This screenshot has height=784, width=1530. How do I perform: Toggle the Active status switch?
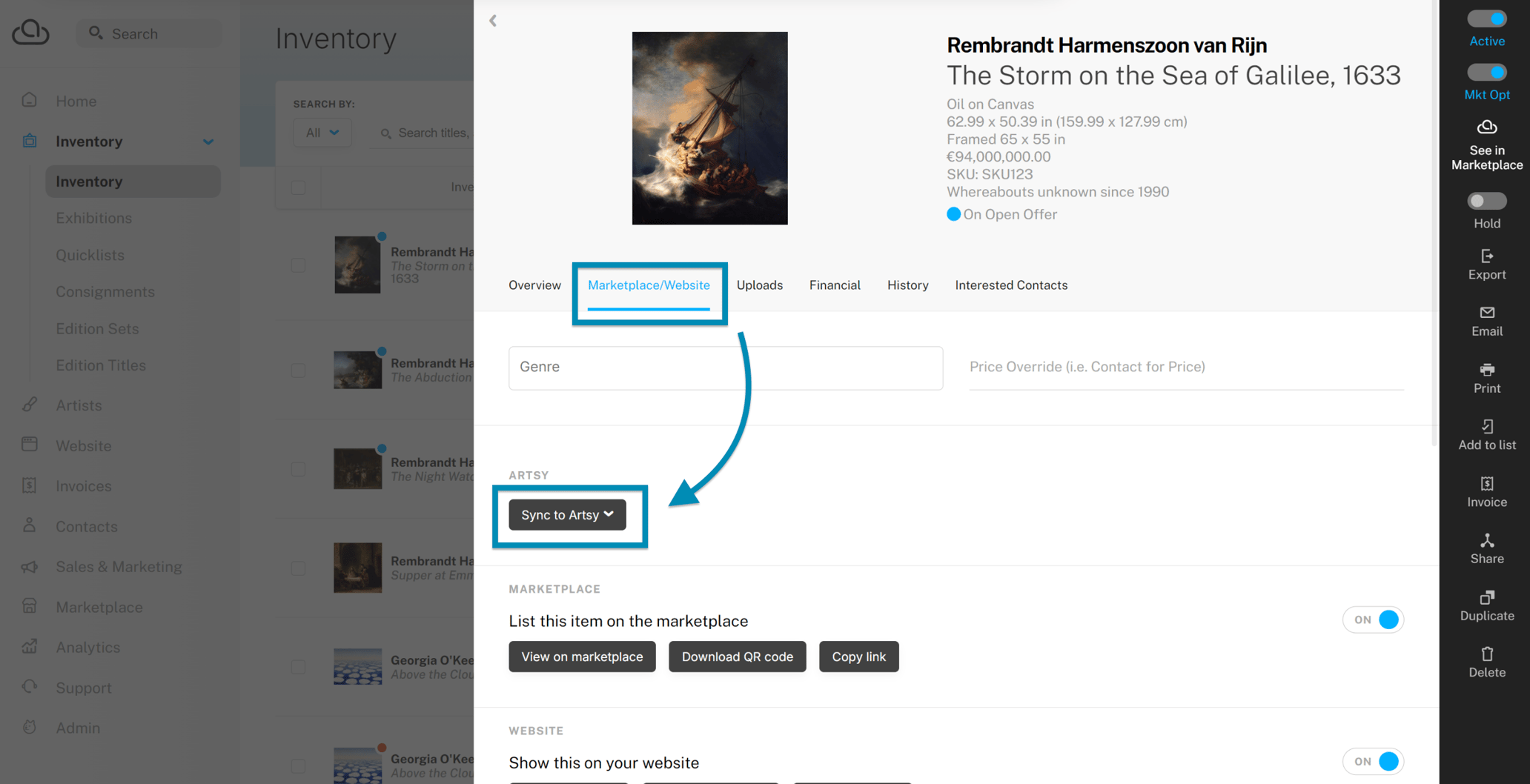(1486, 18)
